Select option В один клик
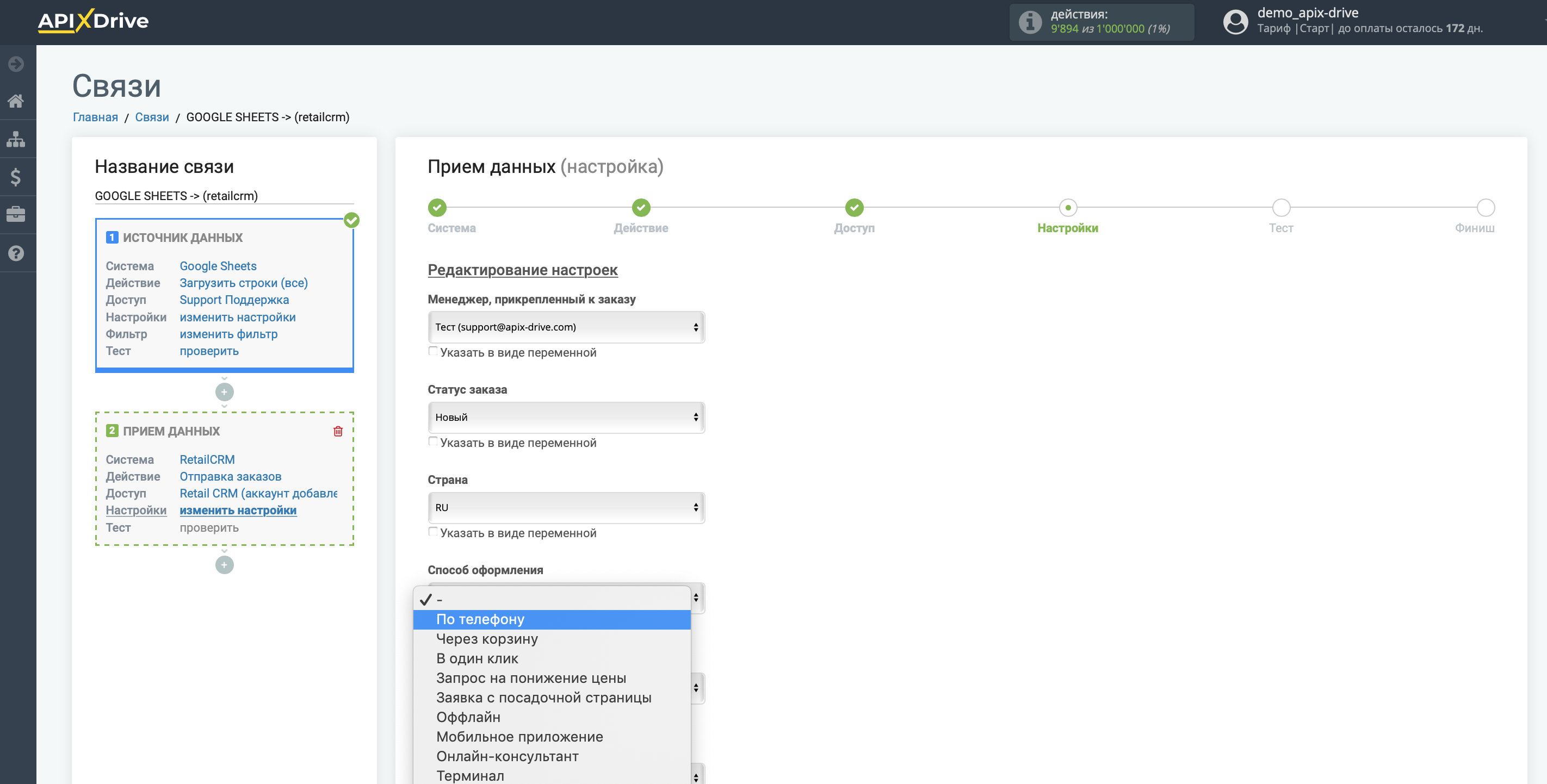The width and height of the screenshot is (1547, 784). pyautogui.click(x=552, y=658)
